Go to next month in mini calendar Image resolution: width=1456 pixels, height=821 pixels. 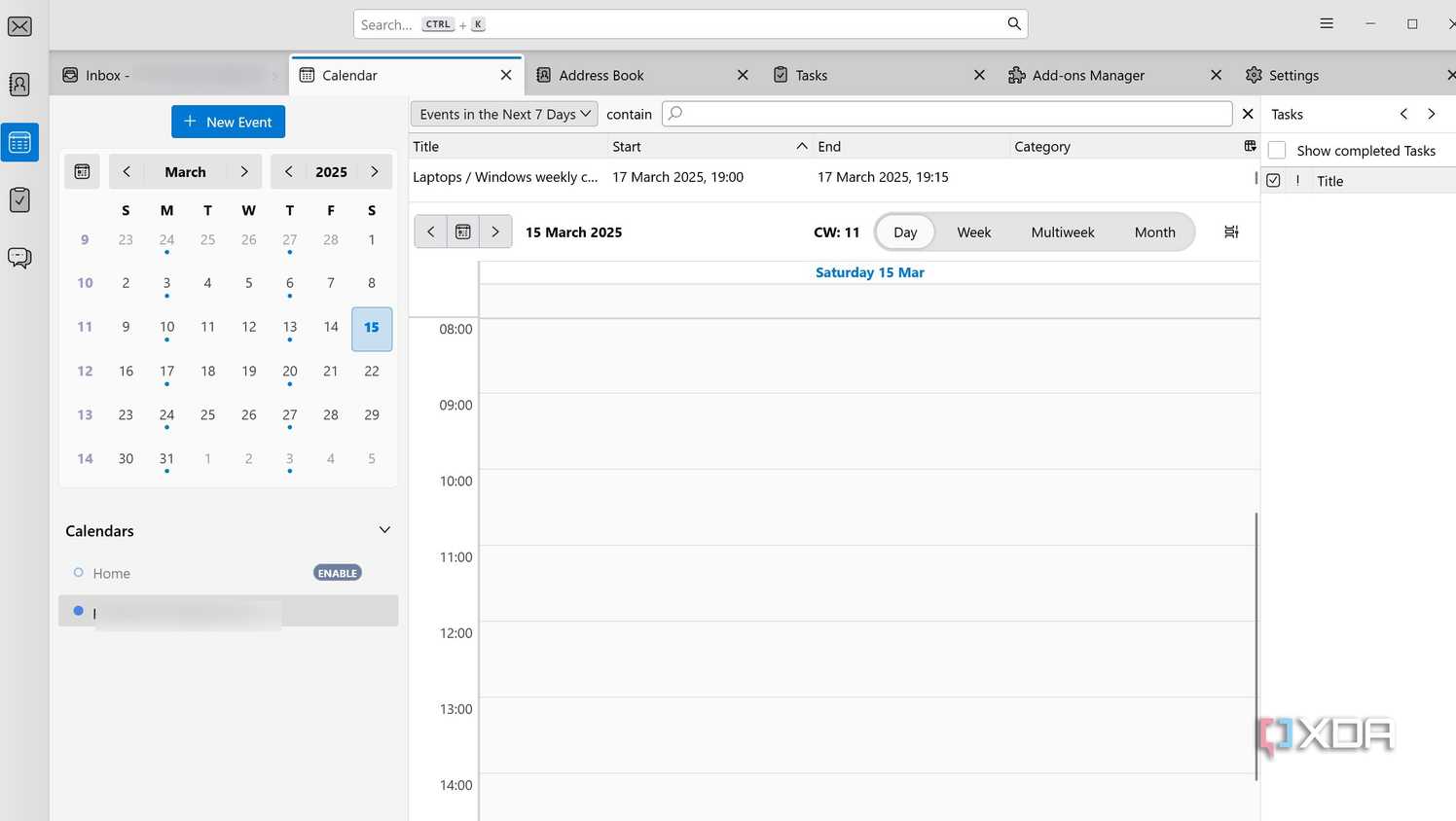[244, 171]
